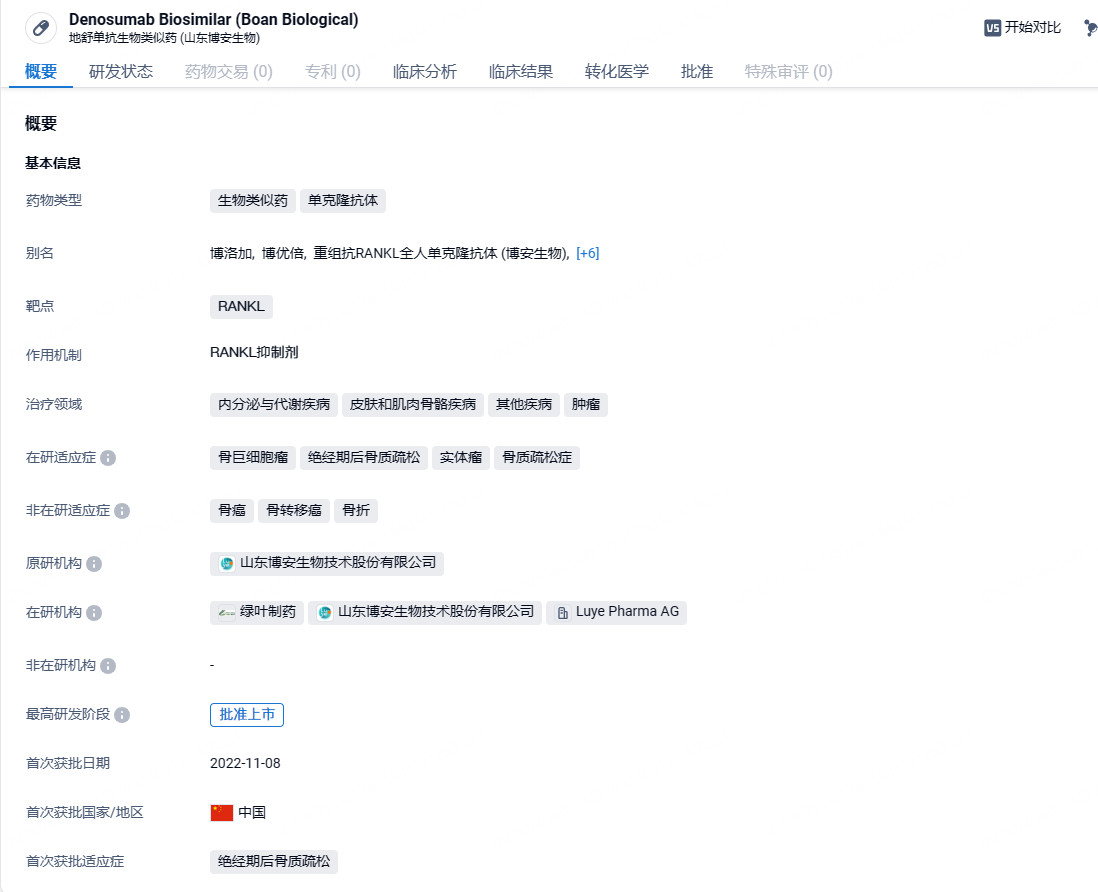Open the 特殊审评 (0) tab

click(x=788, y=71)
